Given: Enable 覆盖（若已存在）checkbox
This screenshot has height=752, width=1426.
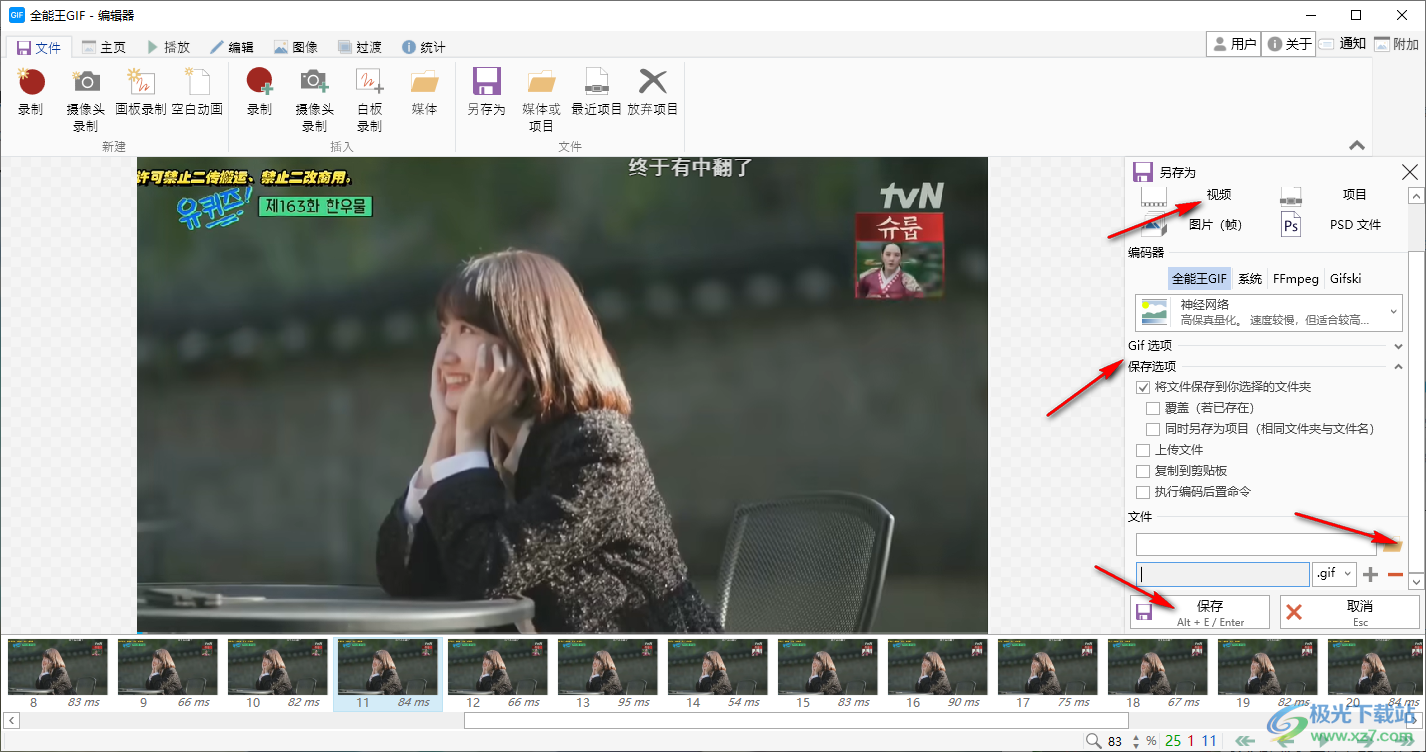Looking at the screenshot, I should pos(1153,408).
